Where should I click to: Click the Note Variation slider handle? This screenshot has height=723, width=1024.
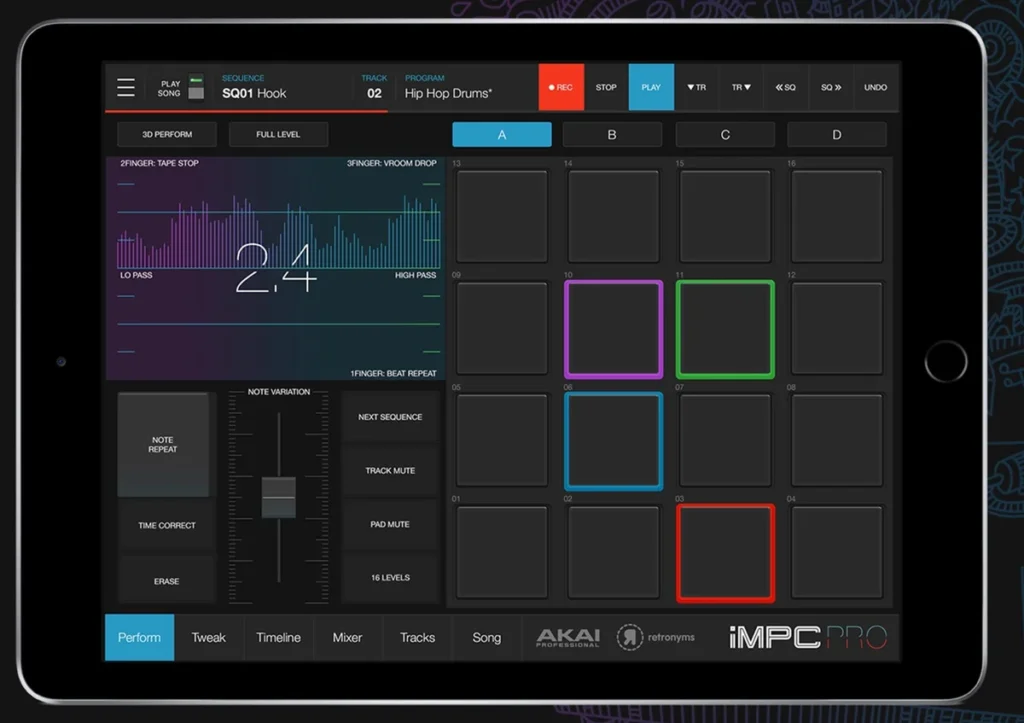[279, 497]
